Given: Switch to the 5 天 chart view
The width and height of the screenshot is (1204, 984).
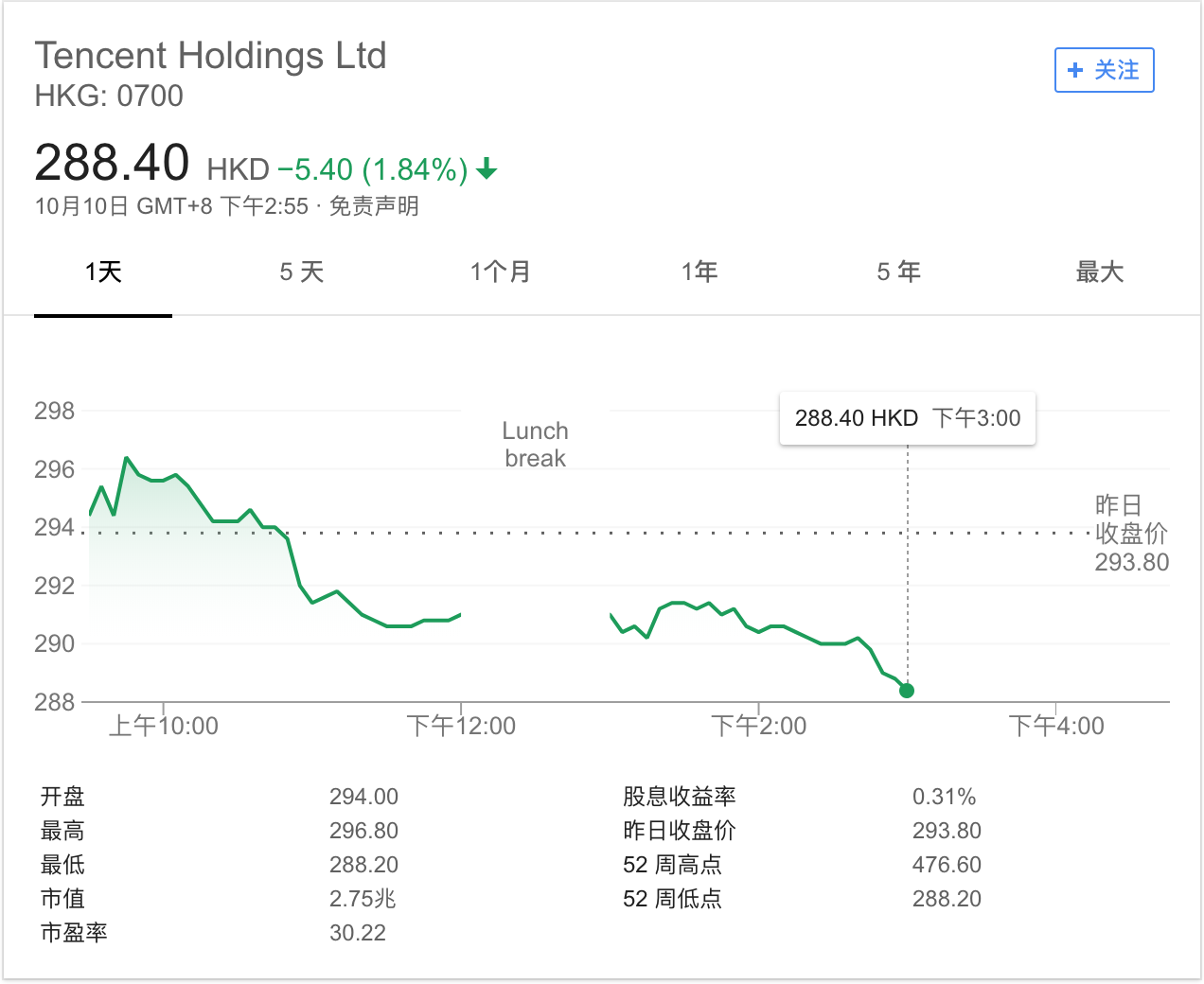Looking at the screenshot, I should click(x=301, y=272).
